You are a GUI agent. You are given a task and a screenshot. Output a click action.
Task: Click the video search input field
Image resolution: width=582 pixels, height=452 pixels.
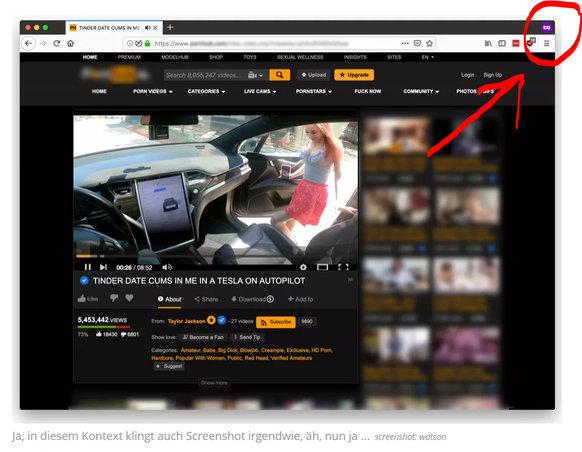pos(205,75)
